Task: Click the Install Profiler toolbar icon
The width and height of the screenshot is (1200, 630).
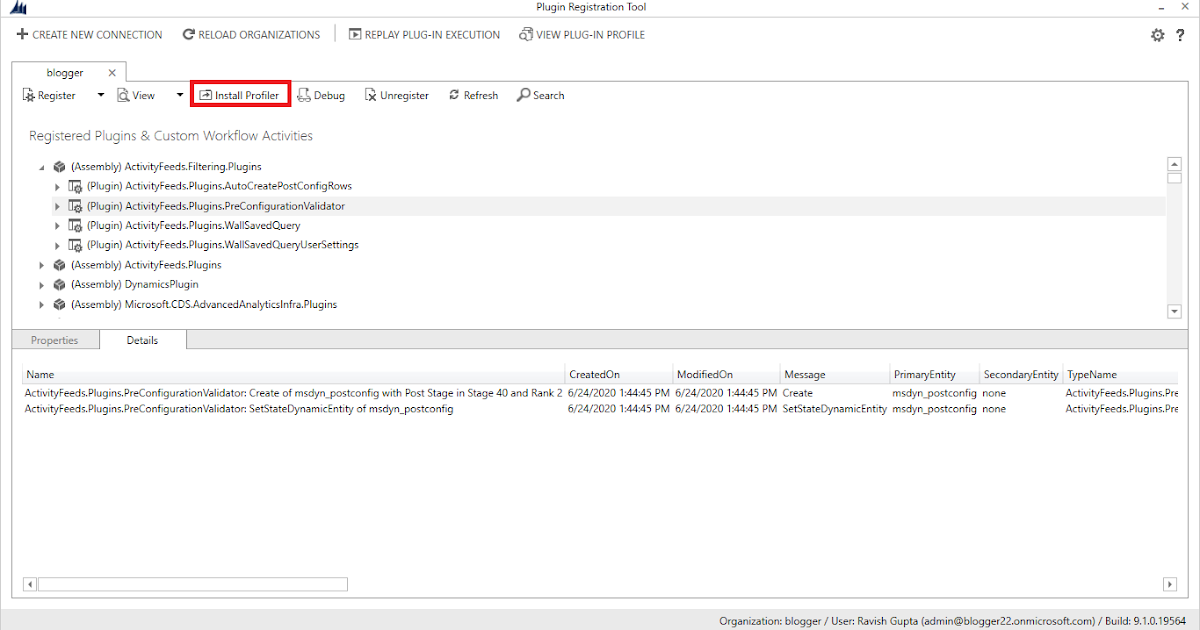Action: (240, 94)
